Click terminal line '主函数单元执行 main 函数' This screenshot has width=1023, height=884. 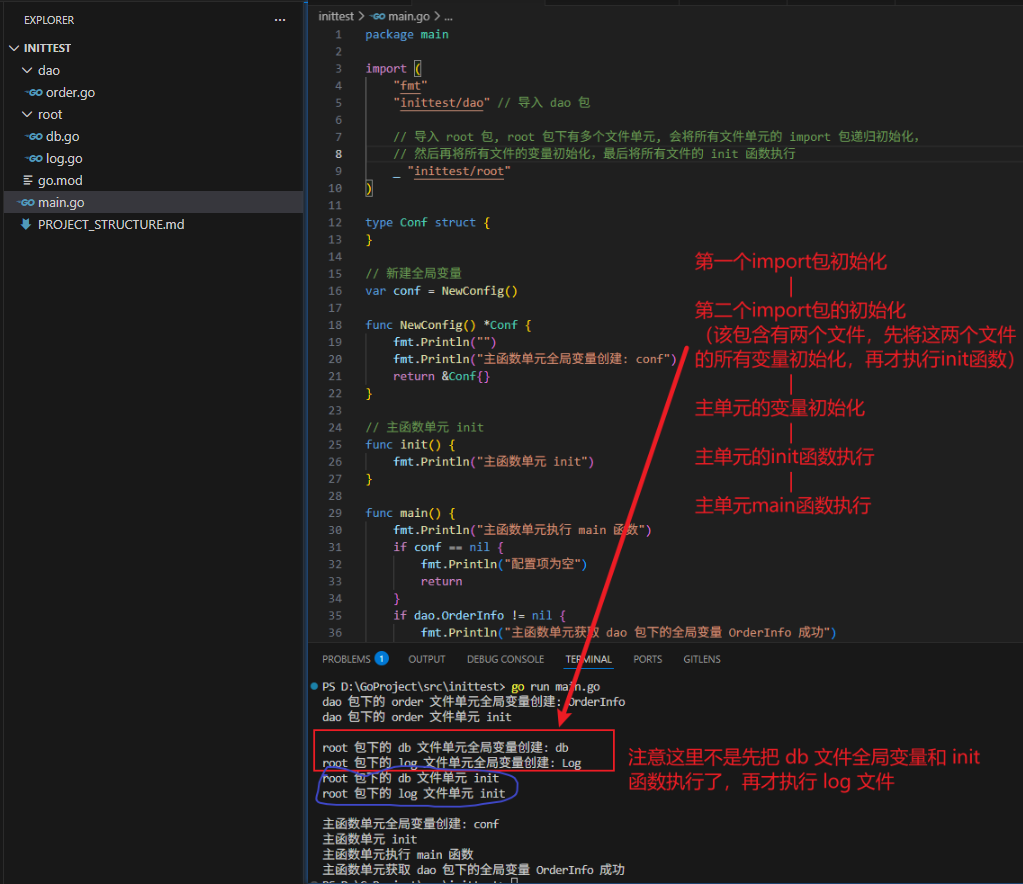tap(398, 855)
